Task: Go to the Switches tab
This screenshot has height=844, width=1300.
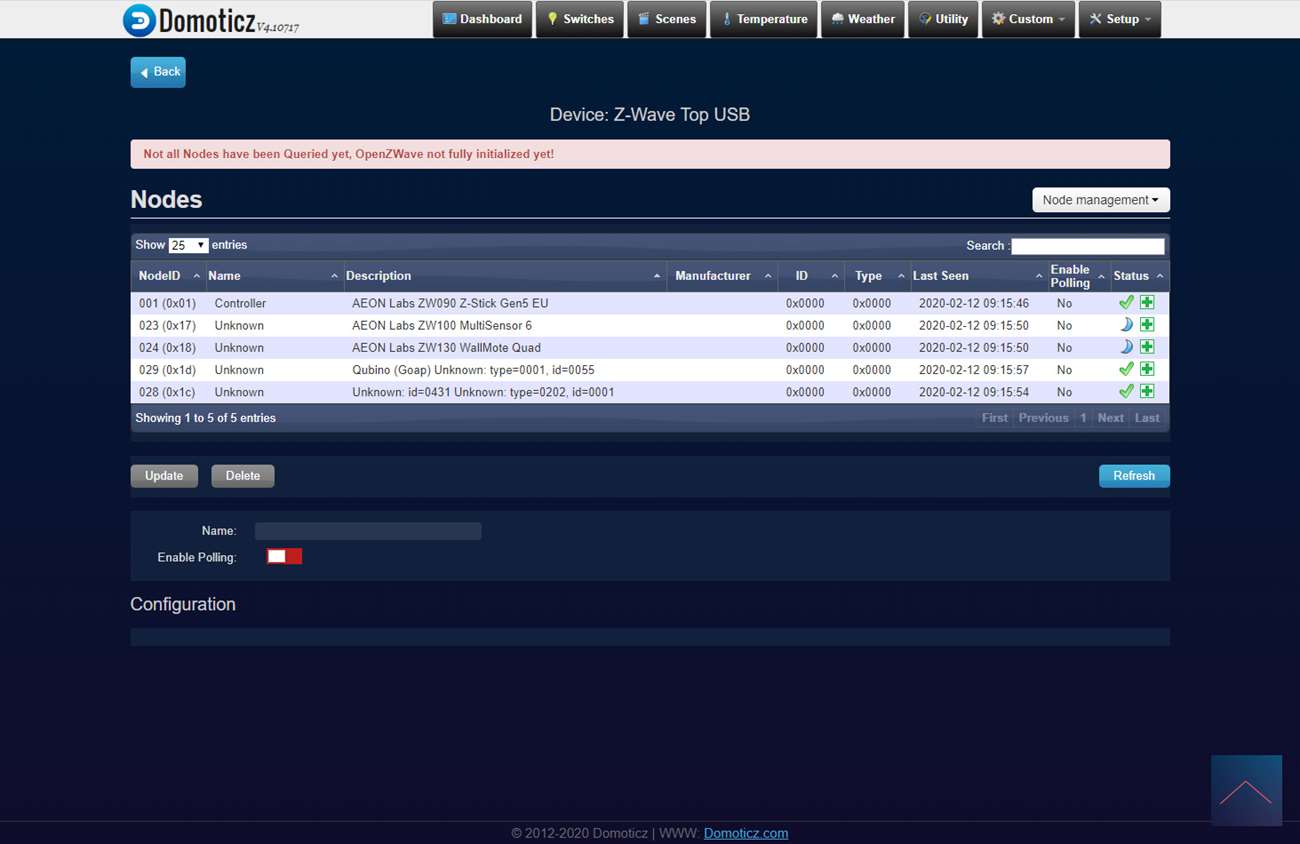Action: point(580,19)
